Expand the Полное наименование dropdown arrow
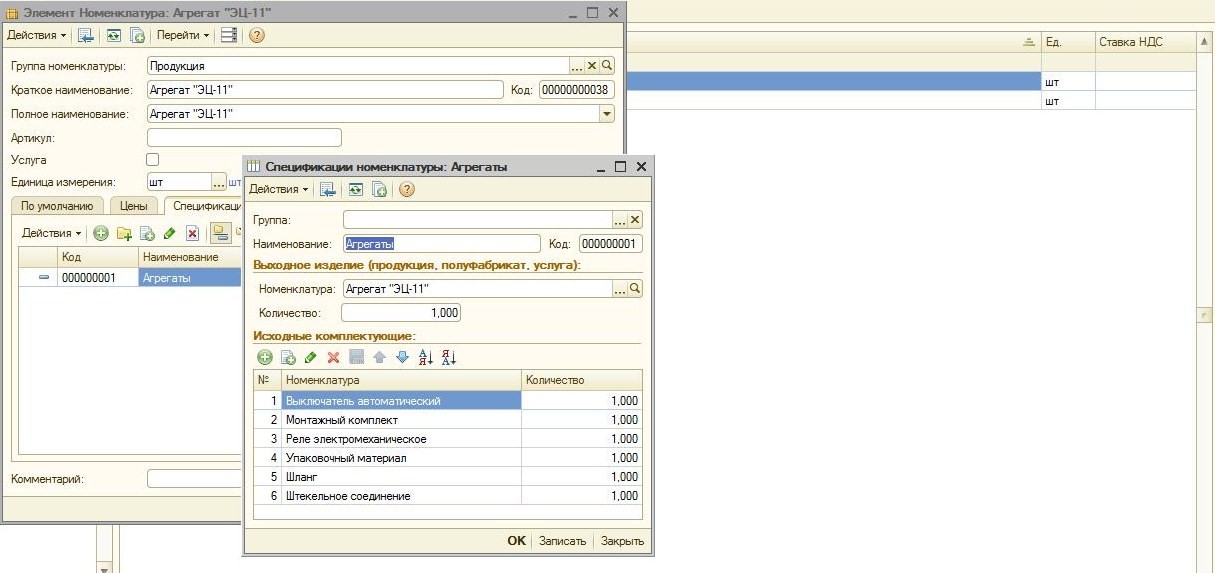Viewport: 1215px width, 573px height. 606,114
